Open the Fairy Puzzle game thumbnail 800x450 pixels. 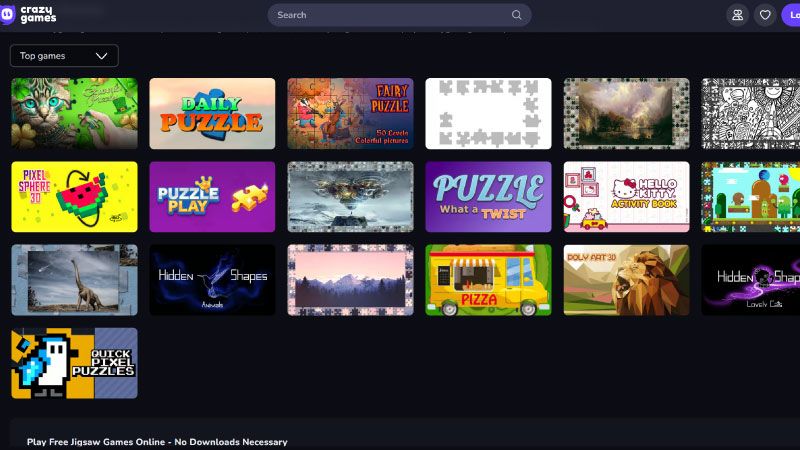(x=350, y=113)
